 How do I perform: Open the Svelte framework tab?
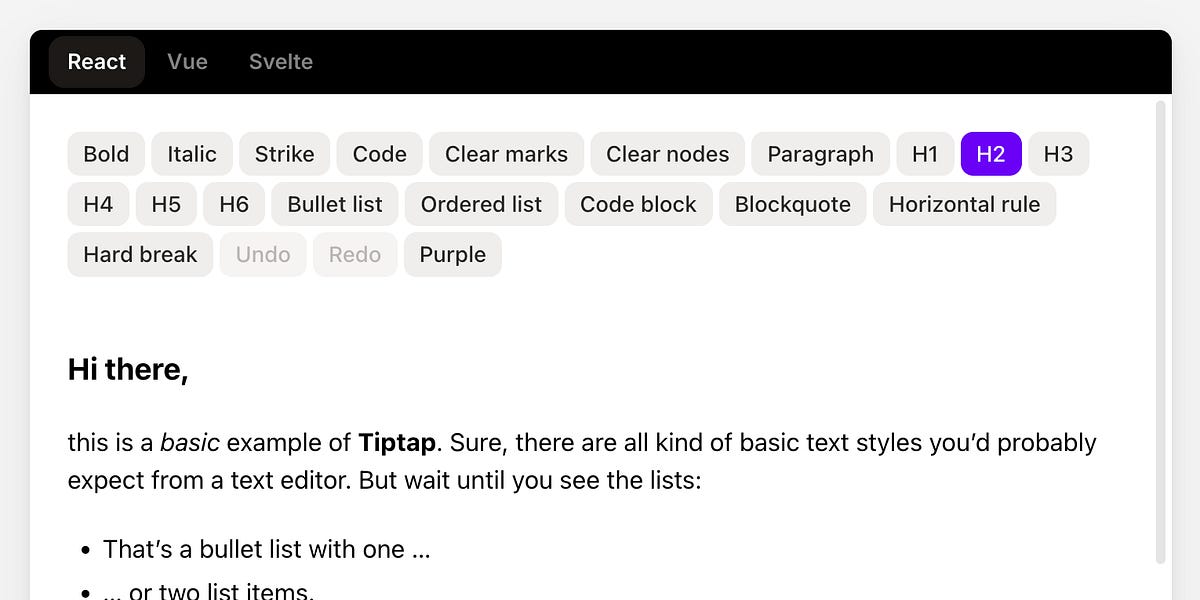tap(280, 61)
